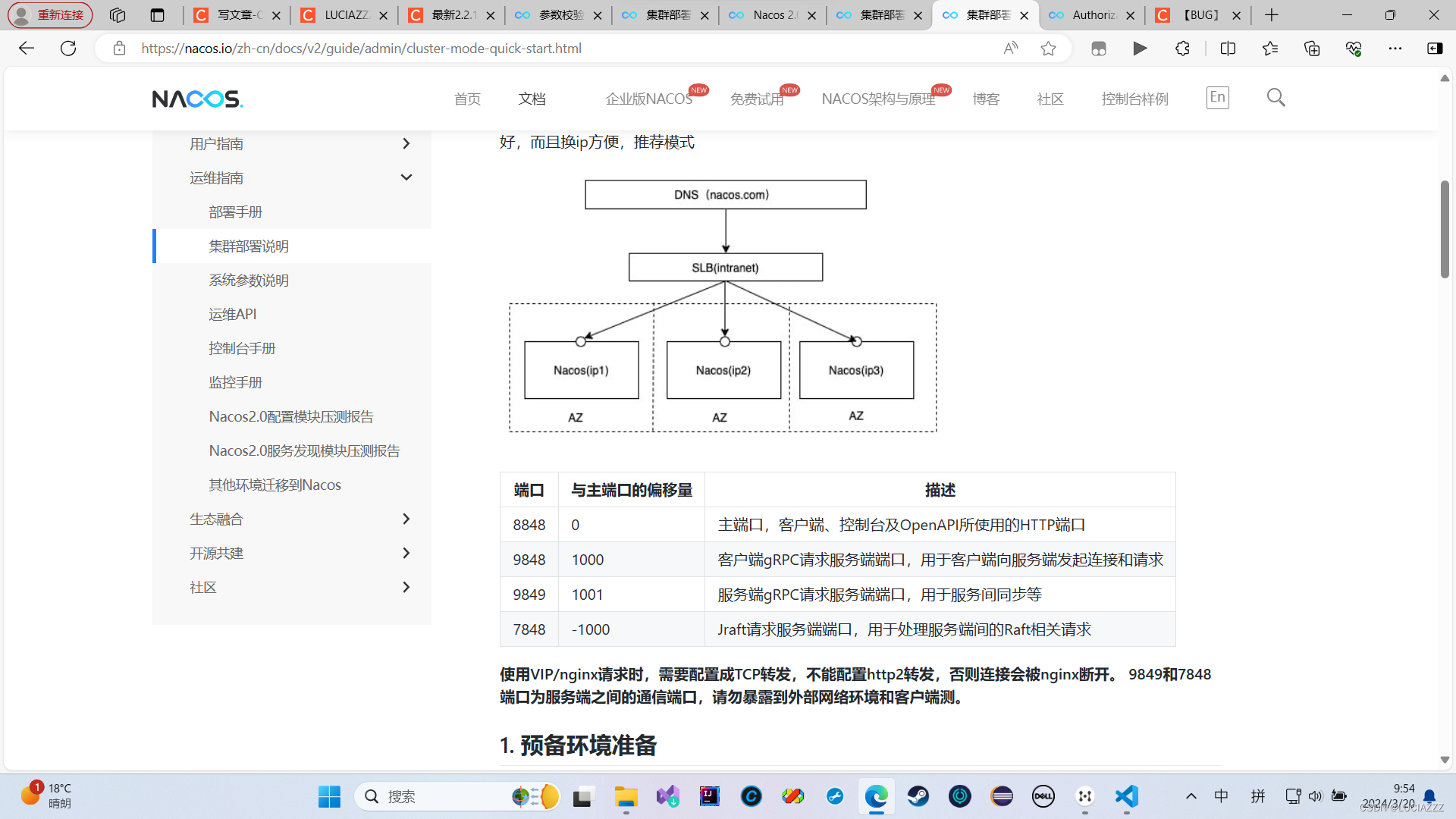The height and width of the screenshot is (819, 1456).
Task: Open File Explorer from taskbar
Action: pyautogui.click(x=626, y=796)
